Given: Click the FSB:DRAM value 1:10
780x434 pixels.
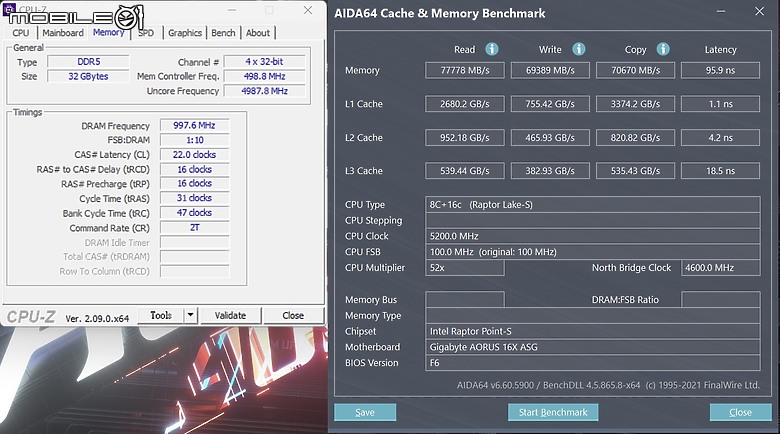Looking at the screenshot, I should click(195, 140).
